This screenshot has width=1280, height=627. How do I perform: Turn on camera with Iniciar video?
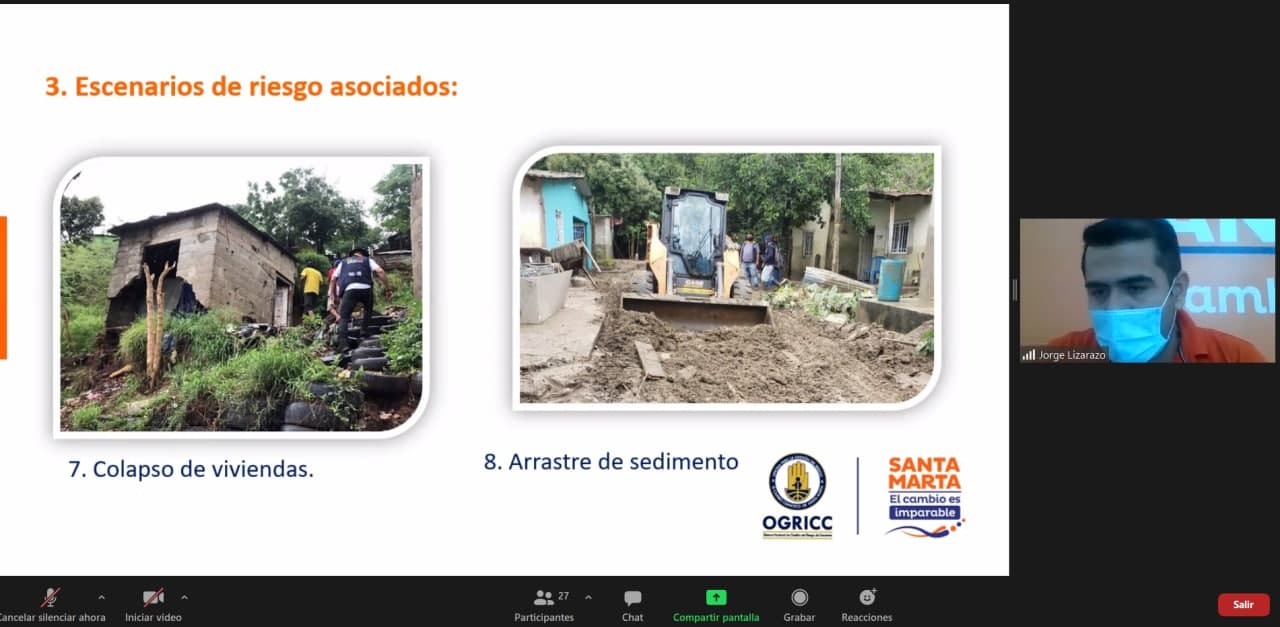[x=153, y=598]
